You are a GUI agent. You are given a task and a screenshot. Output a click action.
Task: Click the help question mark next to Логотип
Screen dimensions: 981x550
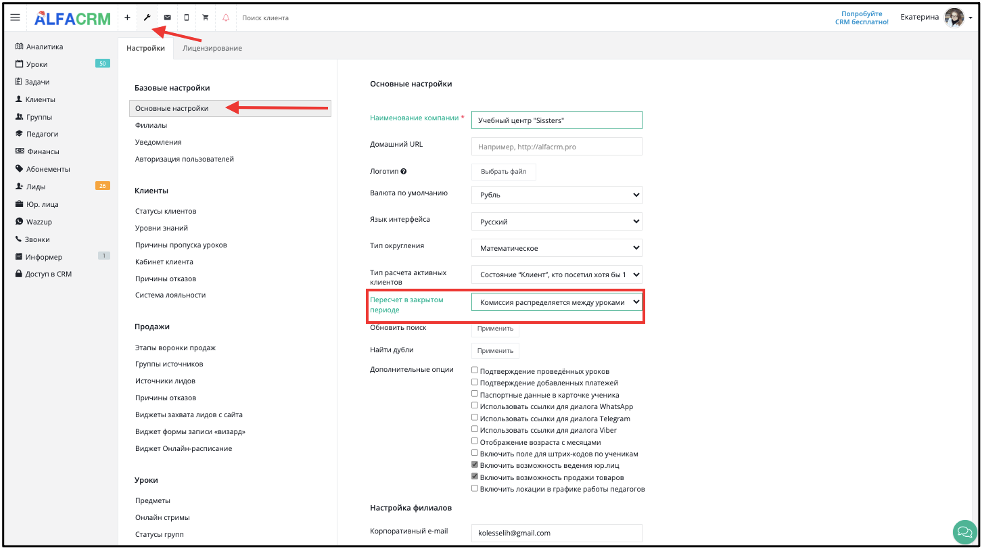click(404, 171)
